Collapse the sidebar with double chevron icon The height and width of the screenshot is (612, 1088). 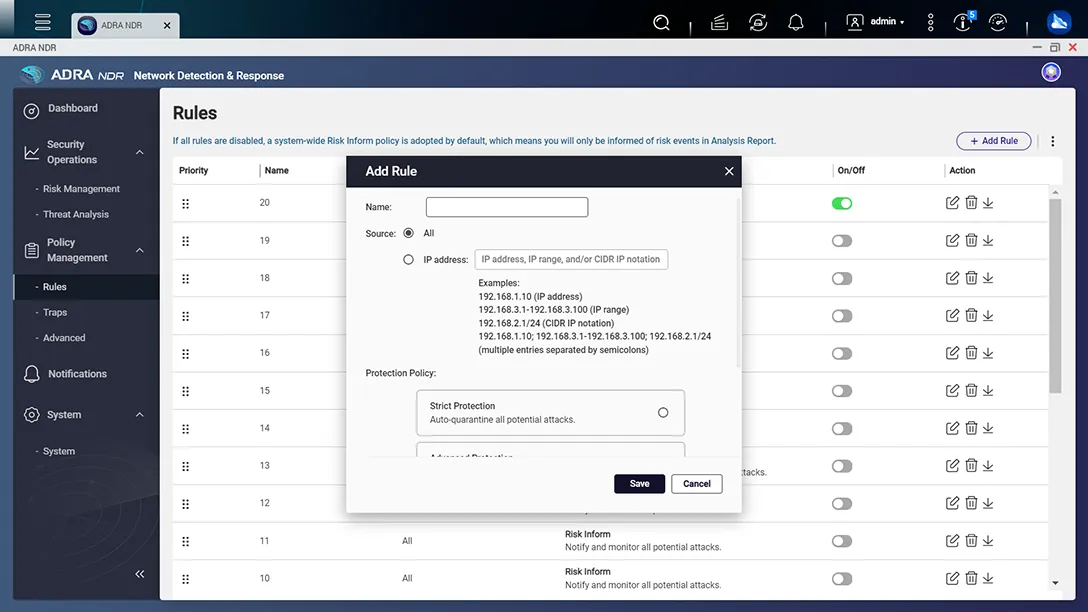(x=139, y=573)
